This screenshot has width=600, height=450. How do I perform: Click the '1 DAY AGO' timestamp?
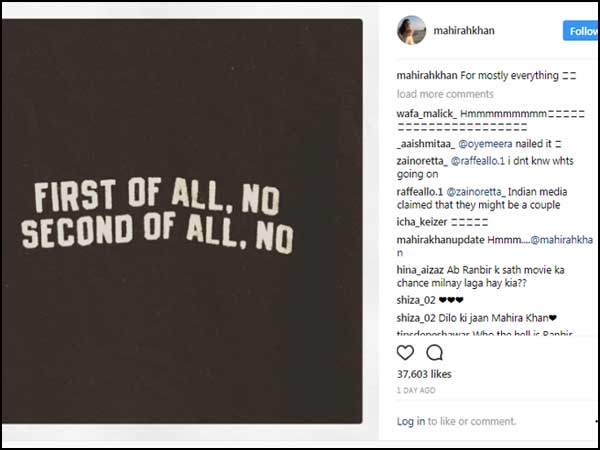click(x=415, y=390)
